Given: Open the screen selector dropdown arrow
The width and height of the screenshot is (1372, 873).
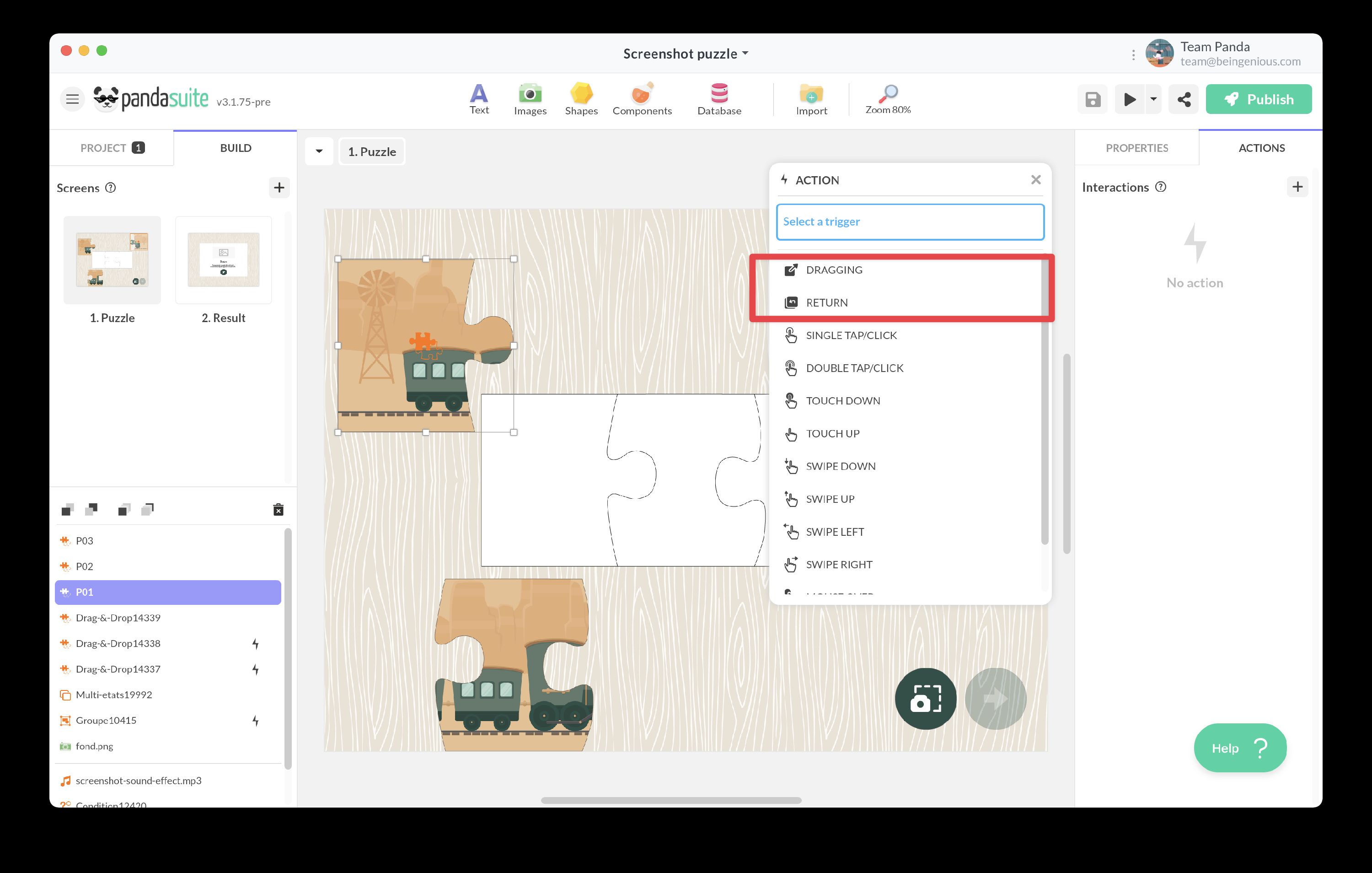Looking at the screenshot, I should [x=319, y=152].
